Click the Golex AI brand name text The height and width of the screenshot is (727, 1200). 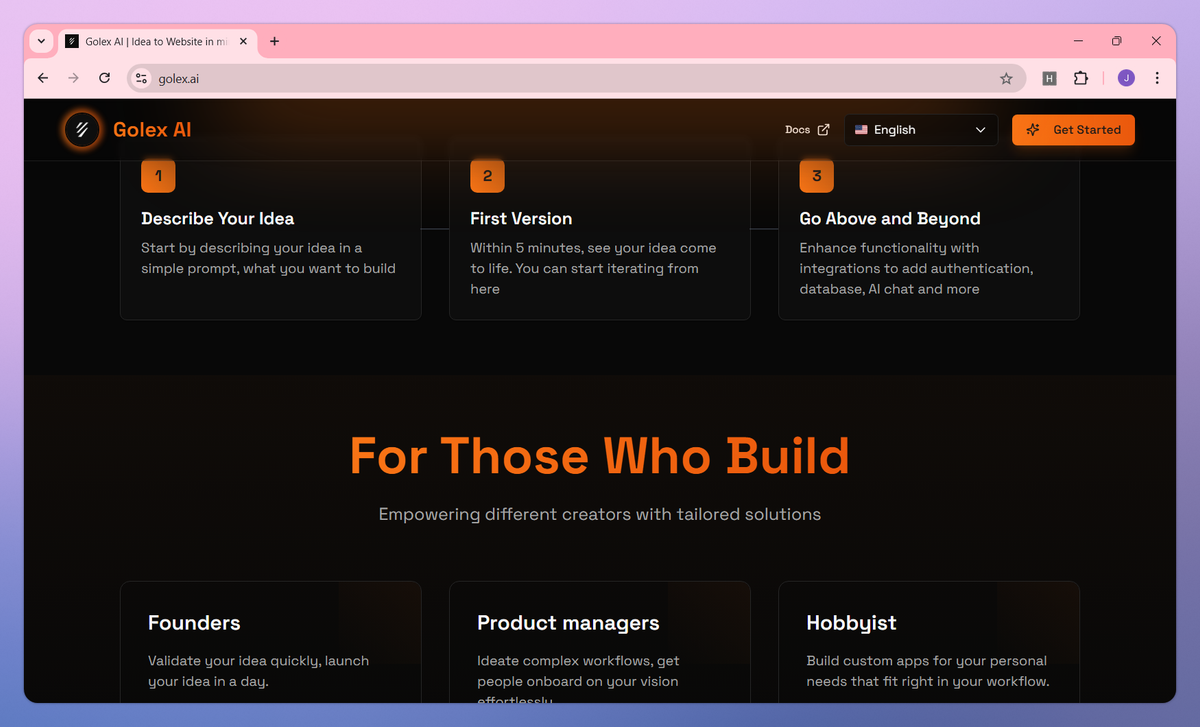[152, 130]
